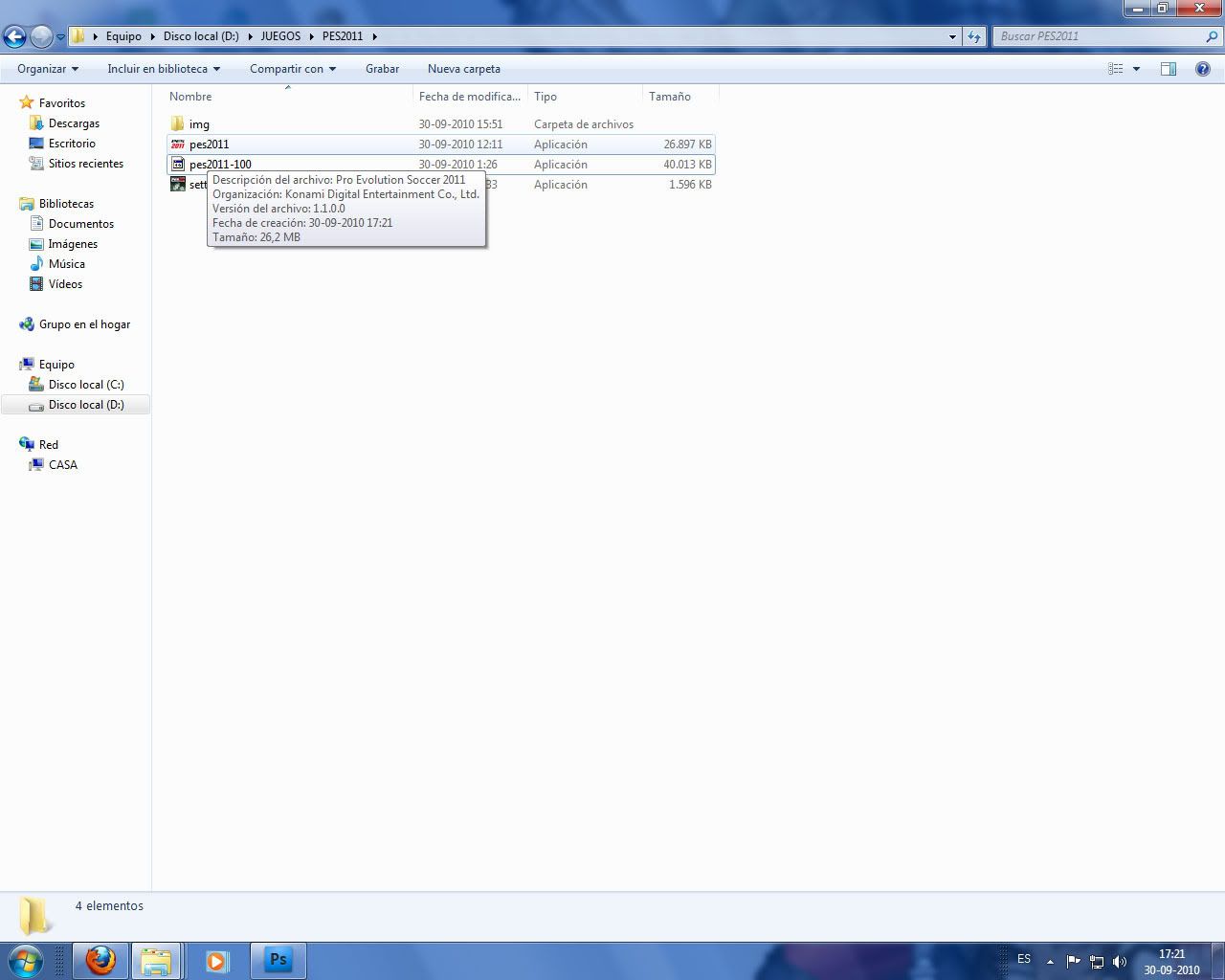Viewport: 1225px width, 980px height.
Task: Open the Imágenes library
Action: (x=73, y=244)
